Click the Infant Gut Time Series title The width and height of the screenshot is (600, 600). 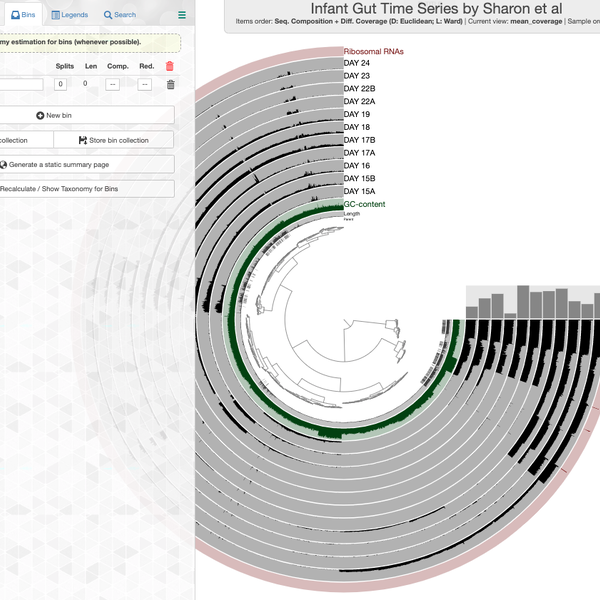point(436,8)
